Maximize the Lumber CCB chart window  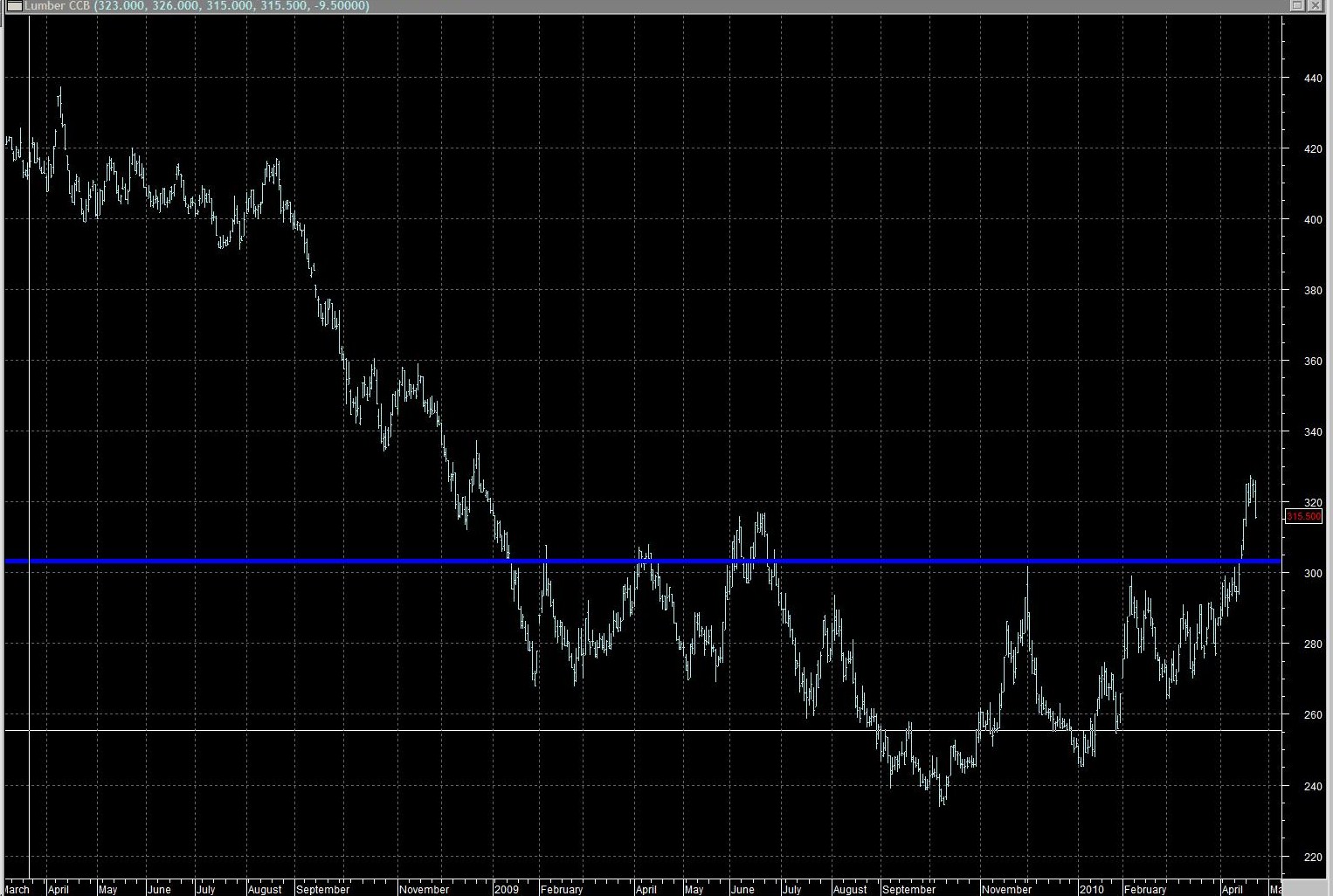[x=1297, y=6]
